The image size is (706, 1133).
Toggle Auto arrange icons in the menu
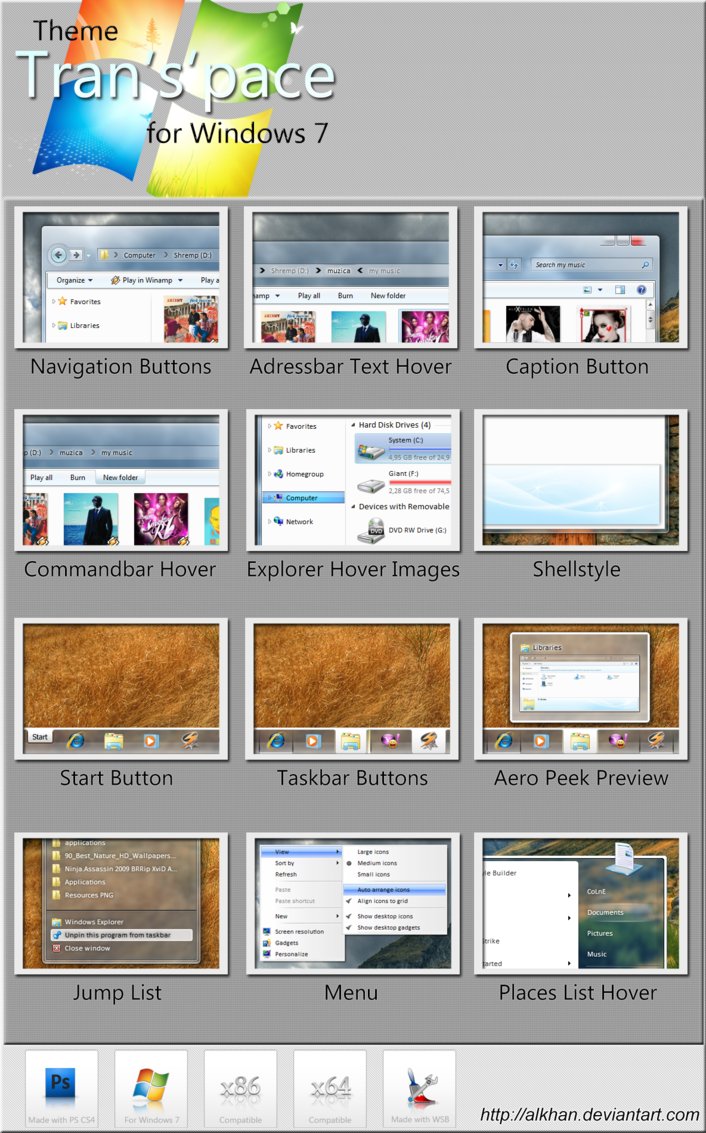click(x=384, y=889)
